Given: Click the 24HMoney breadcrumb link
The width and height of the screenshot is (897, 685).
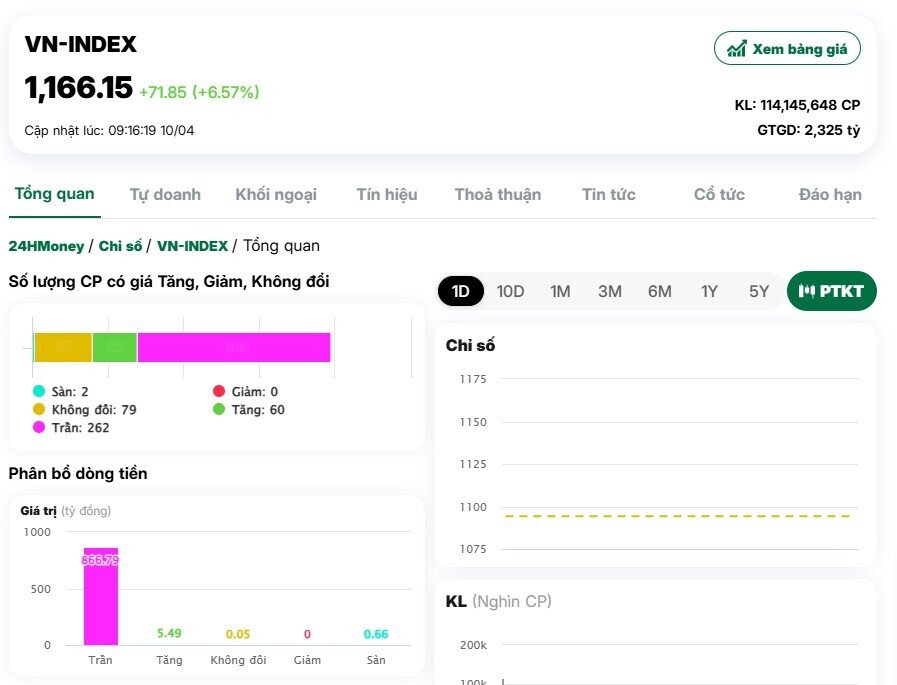Looking at the screenshot, I should point(46,245).
